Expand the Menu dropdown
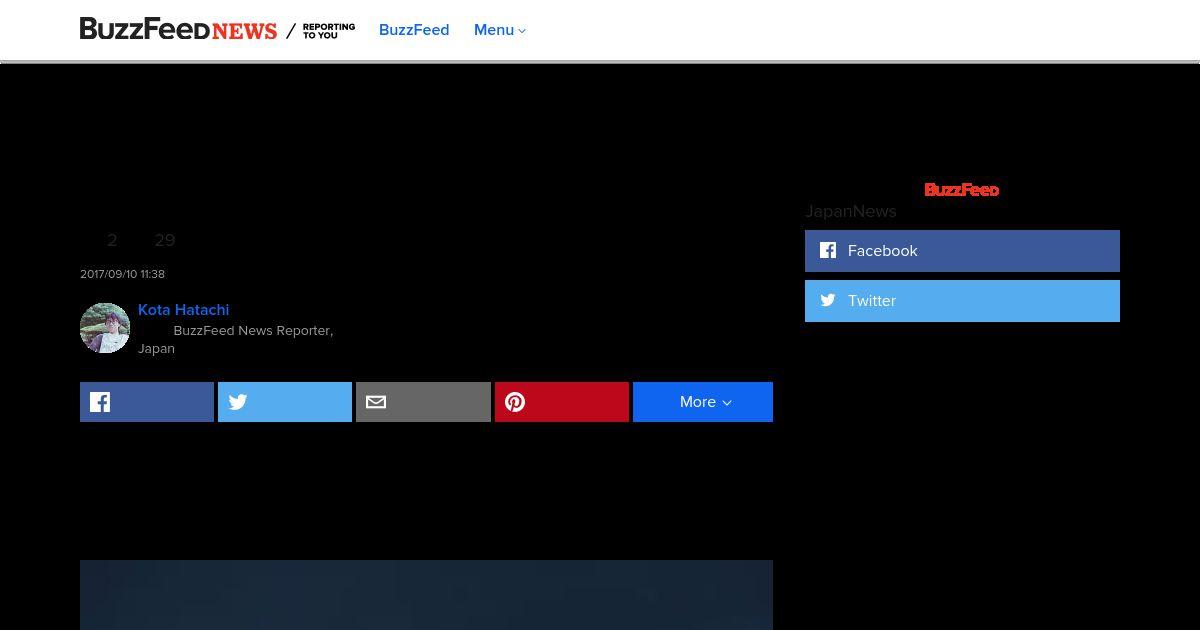 500,30
